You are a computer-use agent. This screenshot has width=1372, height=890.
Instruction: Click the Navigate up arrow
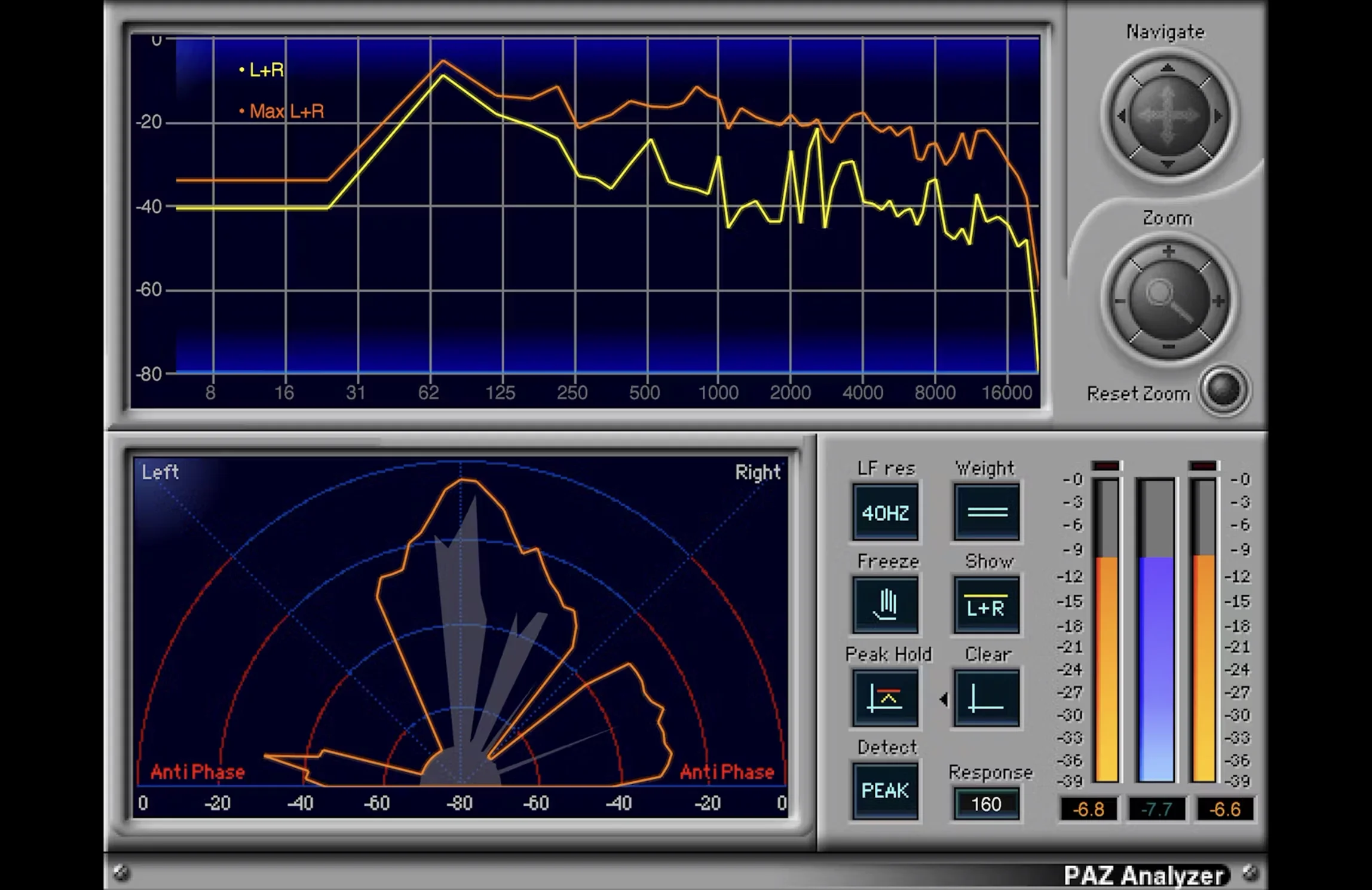pyautogui.click(x=1168, y=68)
